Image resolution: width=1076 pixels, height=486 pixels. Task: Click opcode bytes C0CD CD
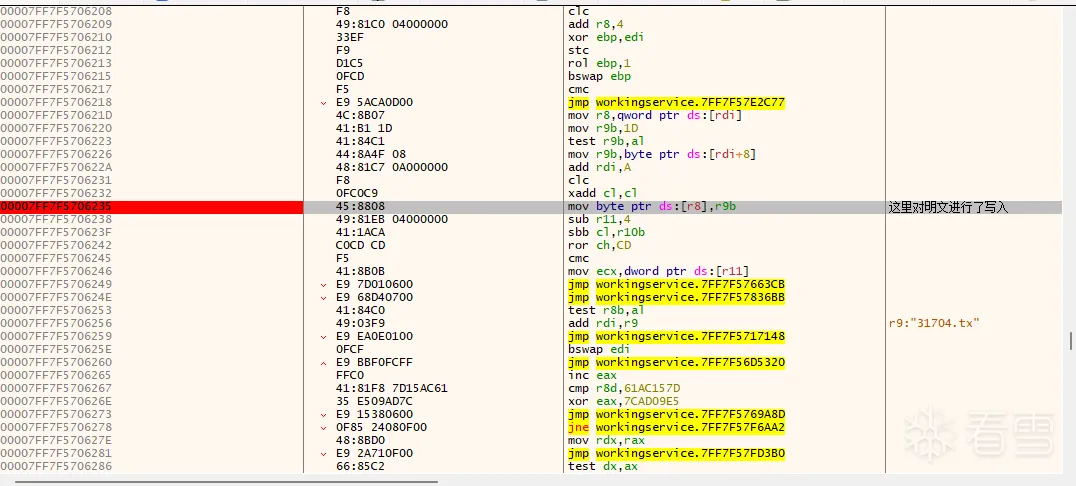tap(360, 246)
